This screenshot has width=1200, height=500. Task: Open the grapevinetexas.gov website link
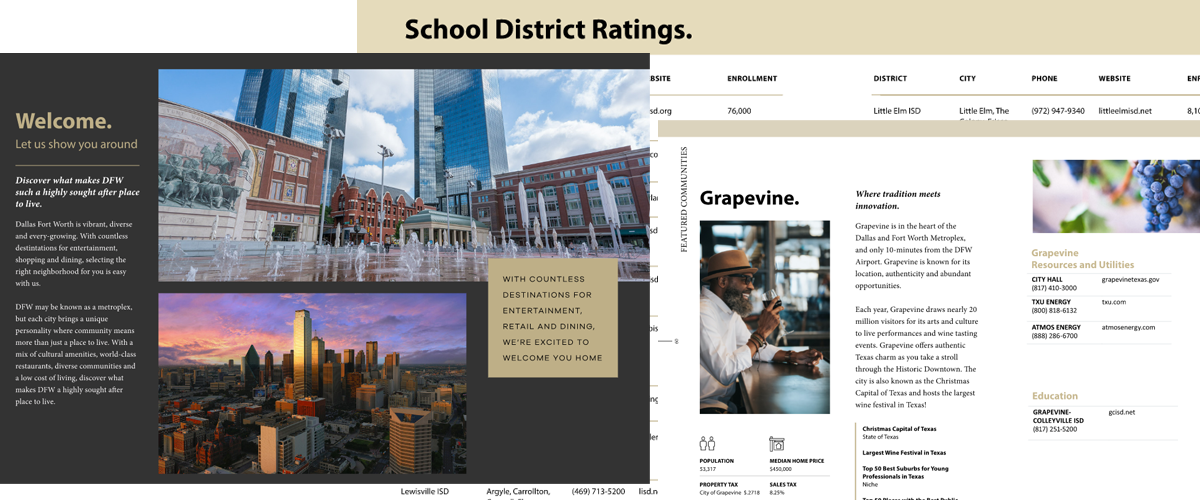[x=1130, y=279]
